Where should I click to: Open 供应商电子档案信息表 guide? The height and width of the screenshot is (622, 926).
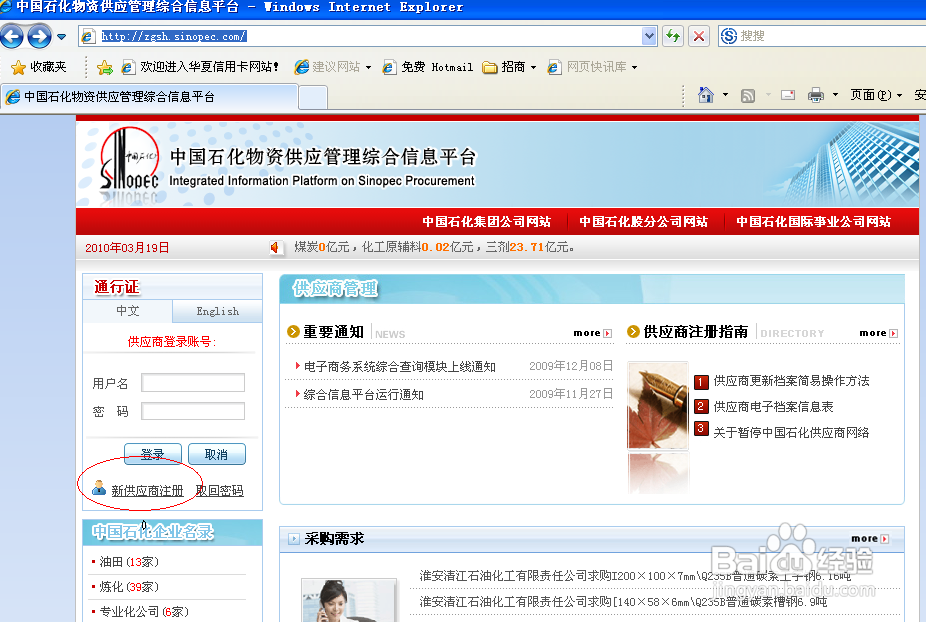pyautogui.click(x=773, y=406)
